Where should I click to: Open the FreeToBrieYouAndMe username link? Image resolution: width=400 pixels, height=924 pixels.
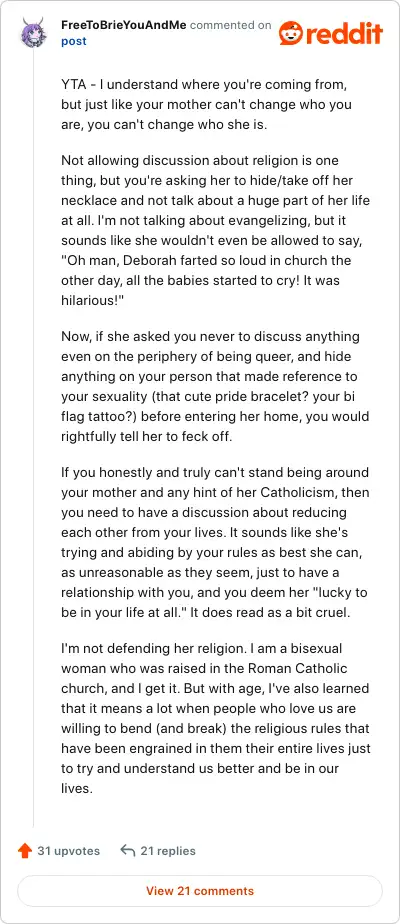pos(124,25)
